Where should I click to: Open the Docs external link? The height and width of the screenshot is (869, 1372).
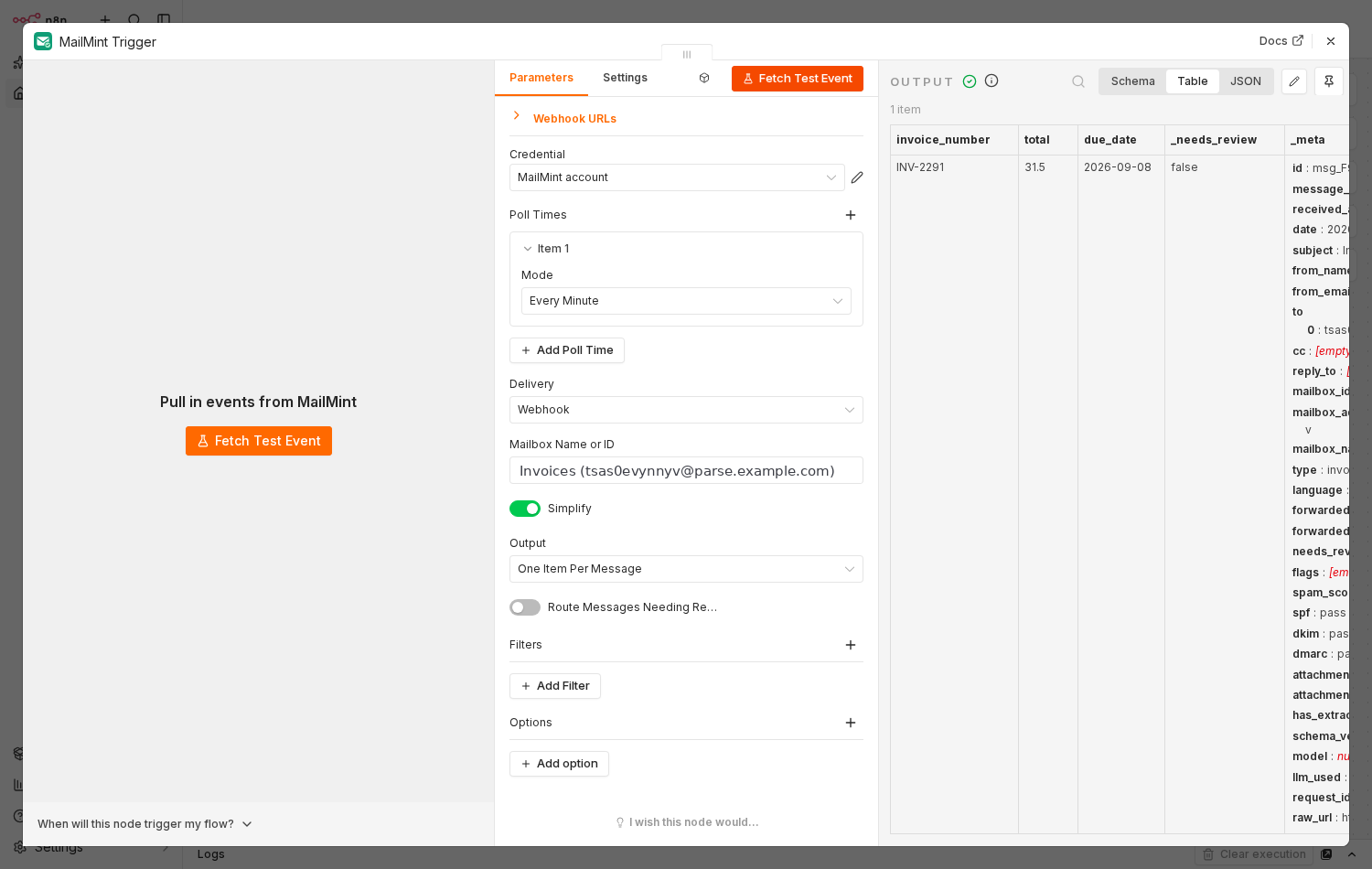pyautogui.click(x=1281, y=41)
